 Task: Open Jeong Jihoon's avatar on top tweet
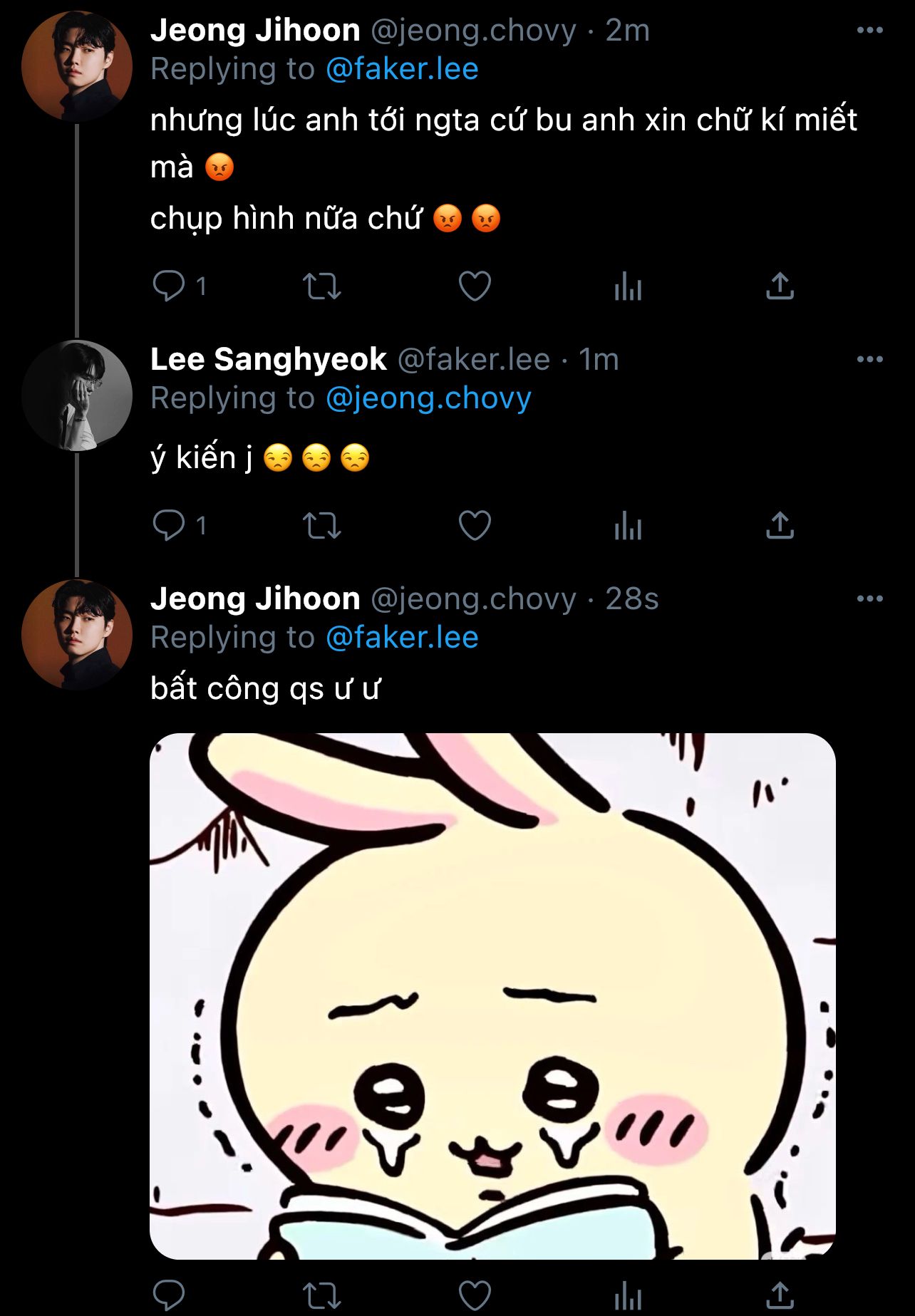pyautogui.click(x=77, y=66)
